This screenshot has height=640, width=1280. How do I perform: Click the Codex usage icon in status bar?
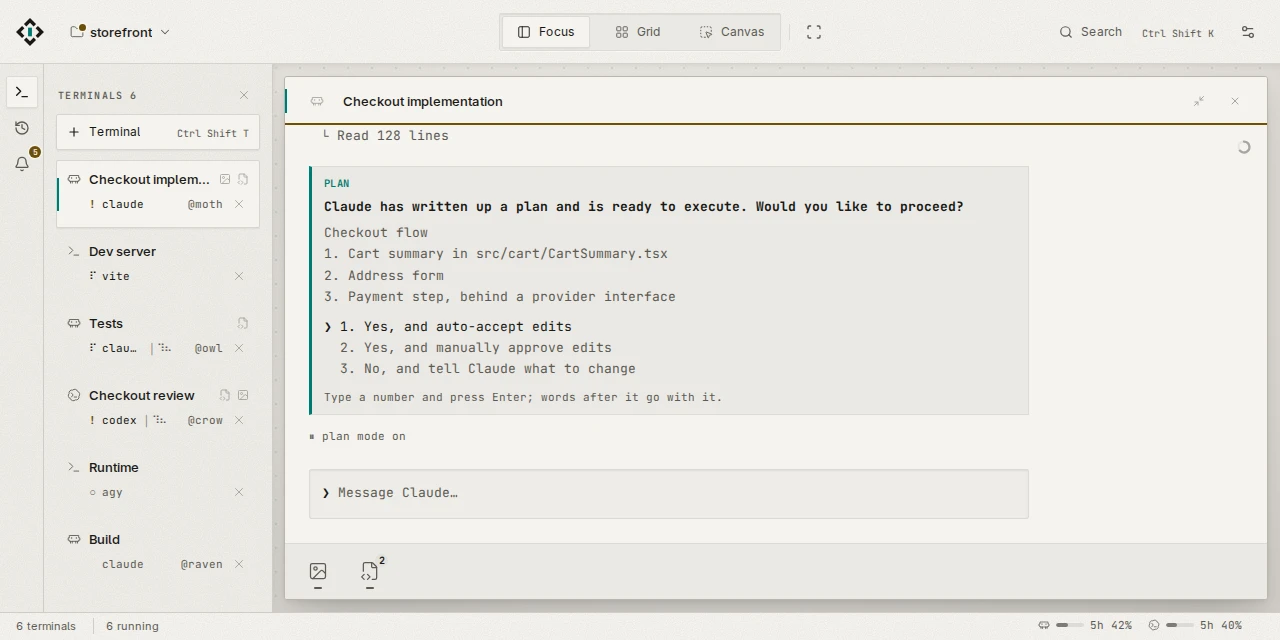tap(1154, 626)
